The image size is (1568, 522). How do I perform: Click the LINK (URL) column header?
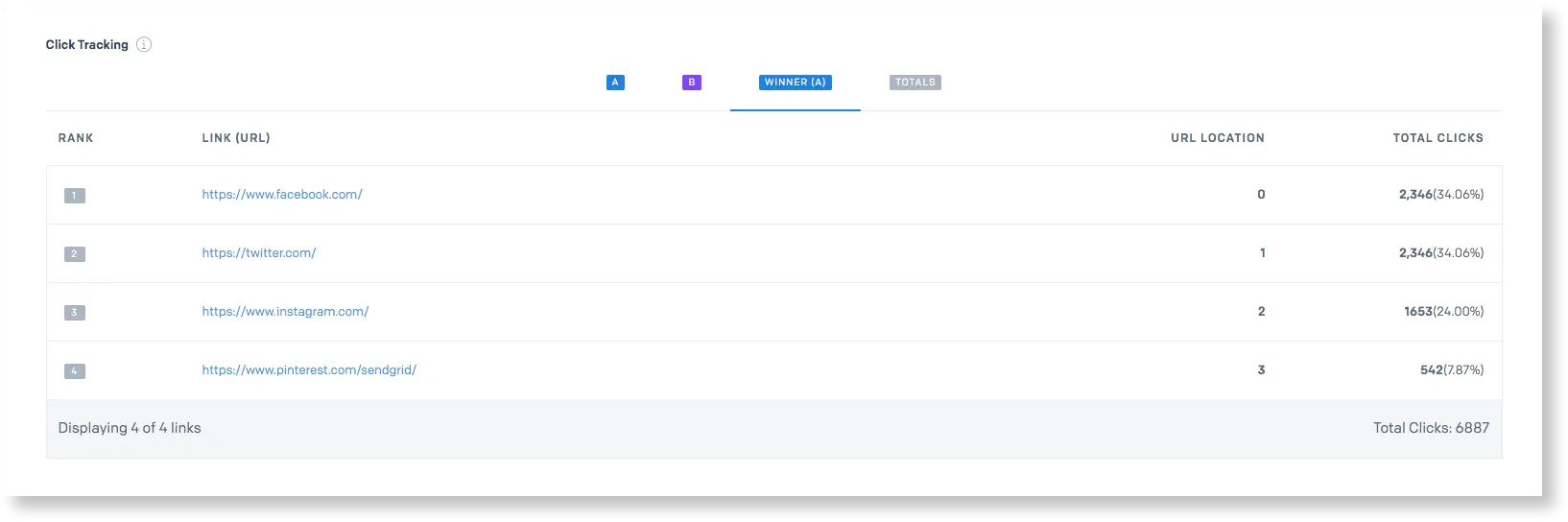pyautogui.click(x=236, y=138)
